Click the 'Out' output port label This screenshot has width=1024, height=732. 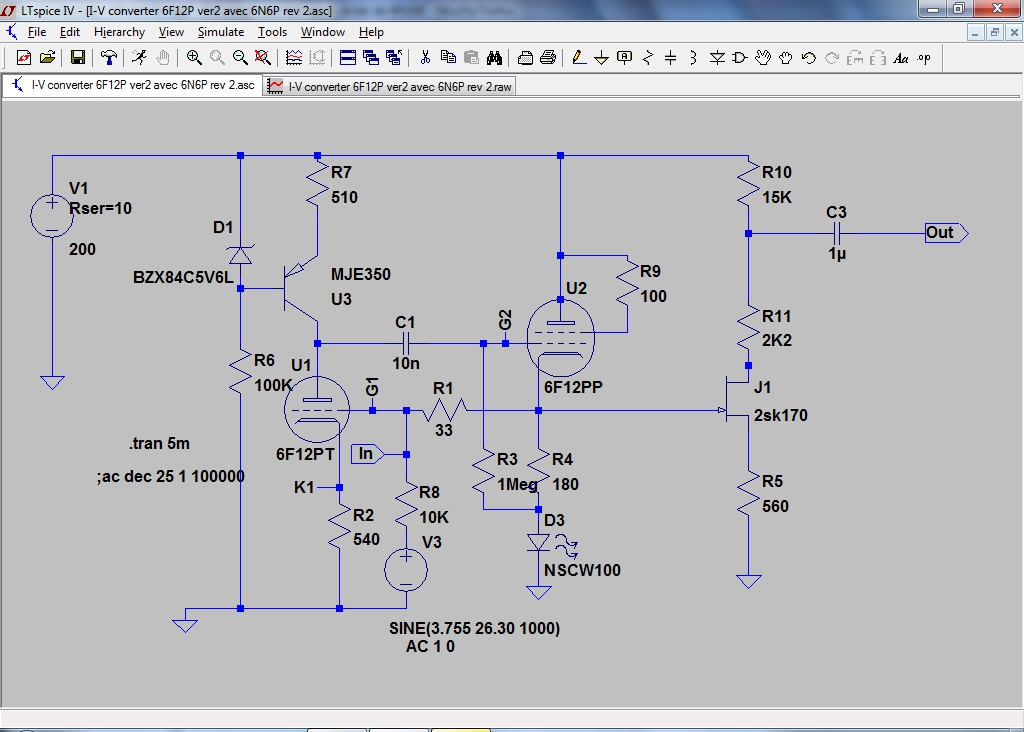tap(946, 232)
